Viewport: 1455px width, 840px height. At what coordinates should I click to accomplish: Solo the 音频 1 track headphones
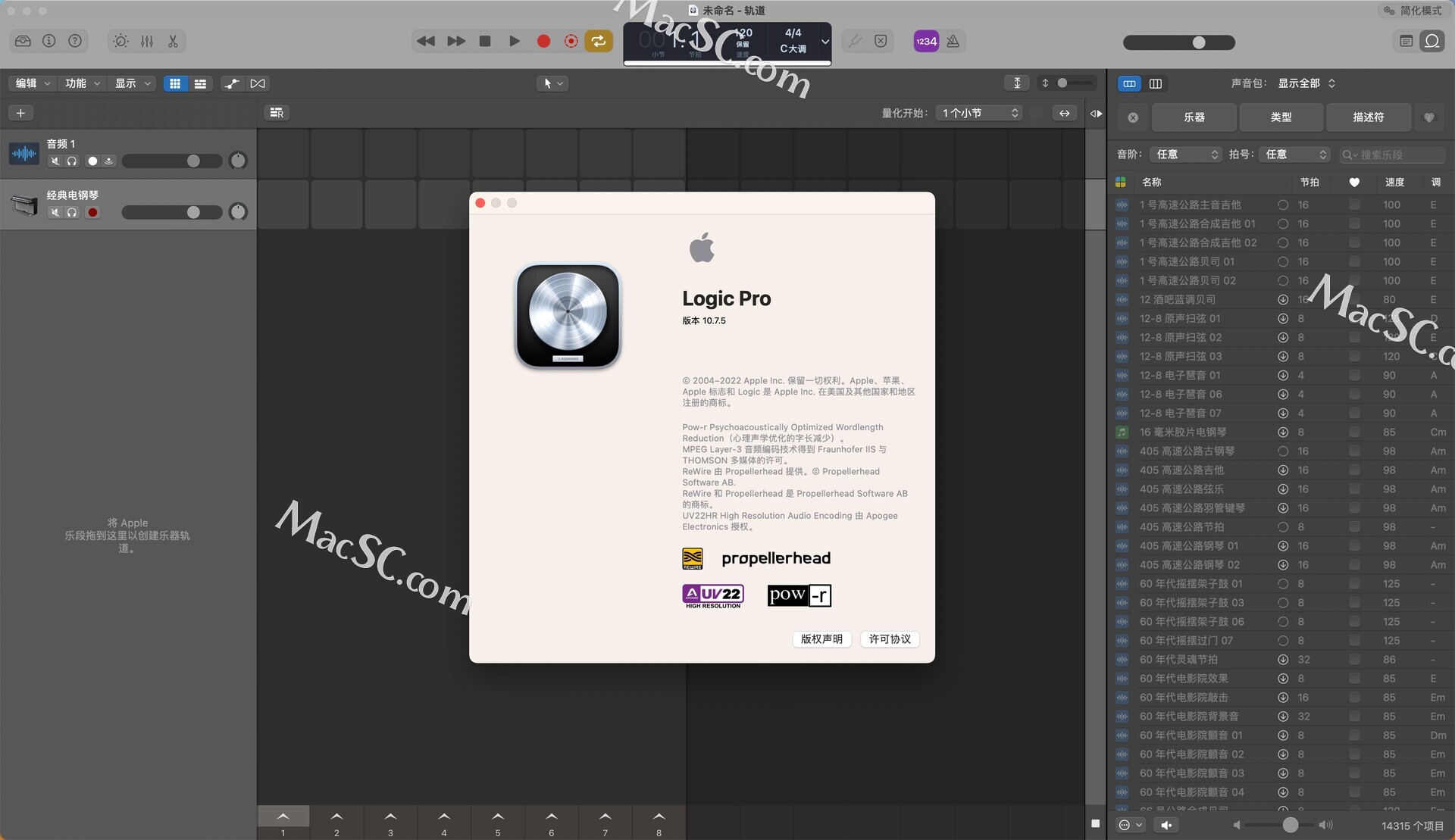click(72, 161)
